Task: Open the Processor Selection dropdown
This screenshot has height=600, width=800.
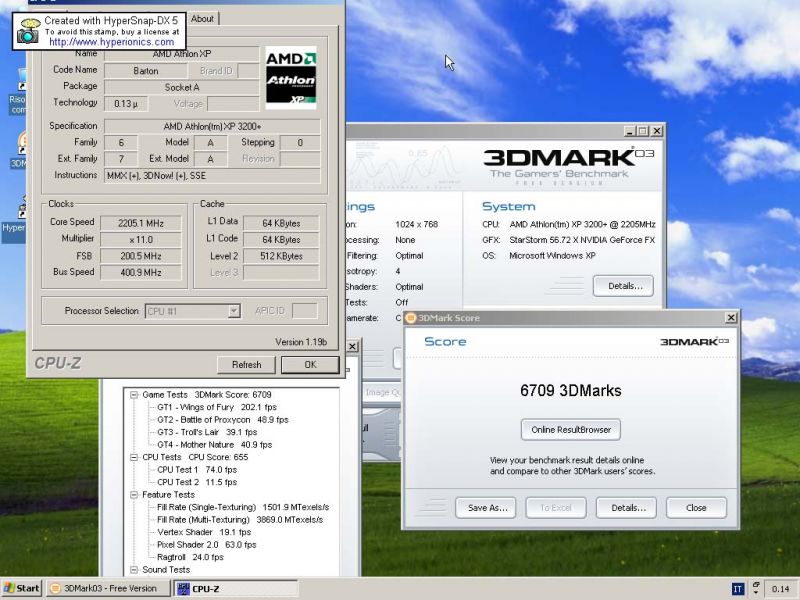Action: pos(193,311)
